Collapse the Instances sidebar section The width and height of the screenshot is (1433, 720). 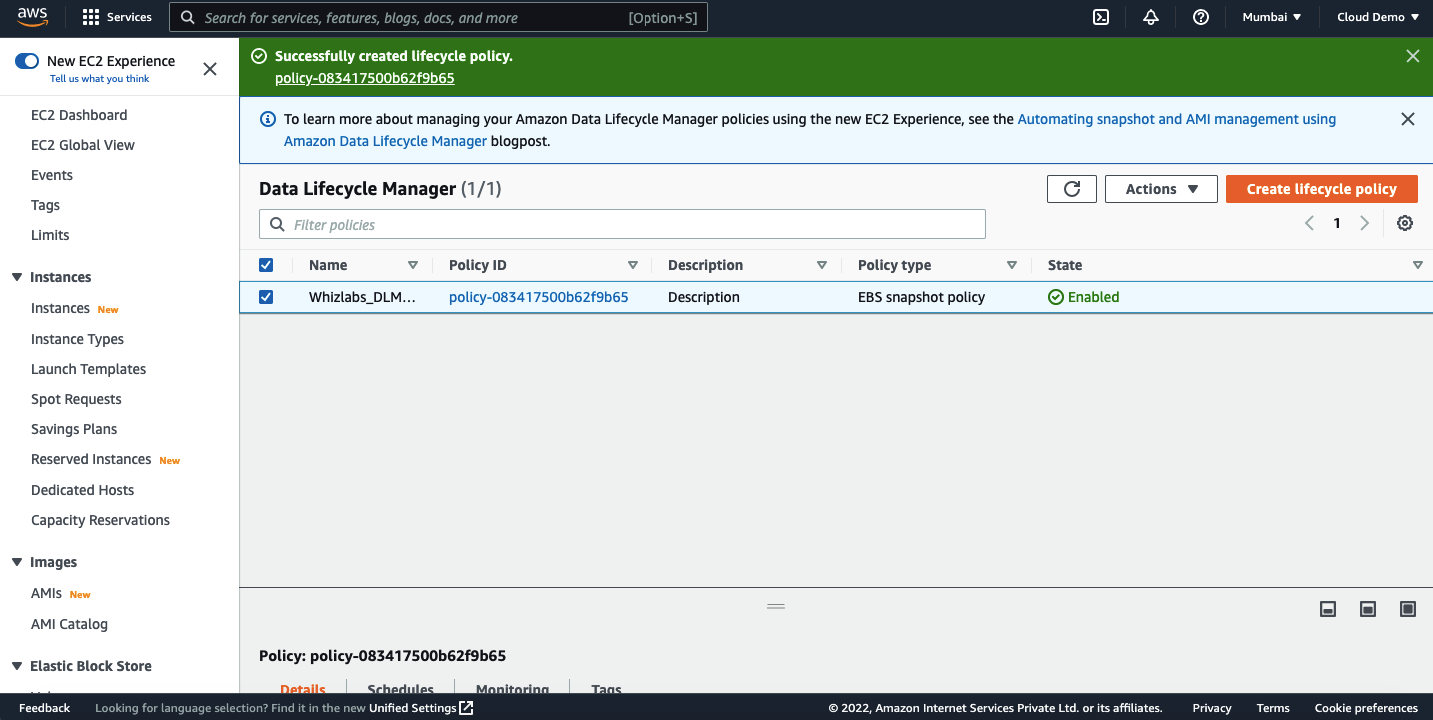pyautogui.click(x=17, y=277)
